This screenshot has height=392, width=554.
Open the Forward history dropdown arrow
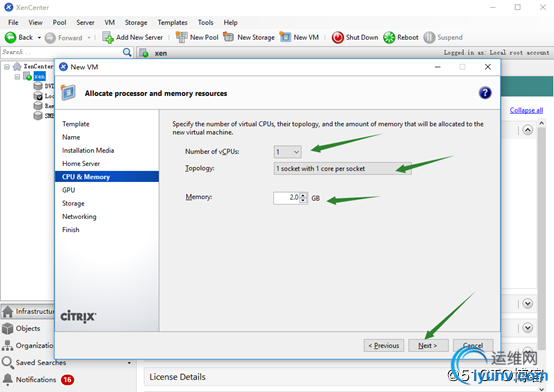89,37
